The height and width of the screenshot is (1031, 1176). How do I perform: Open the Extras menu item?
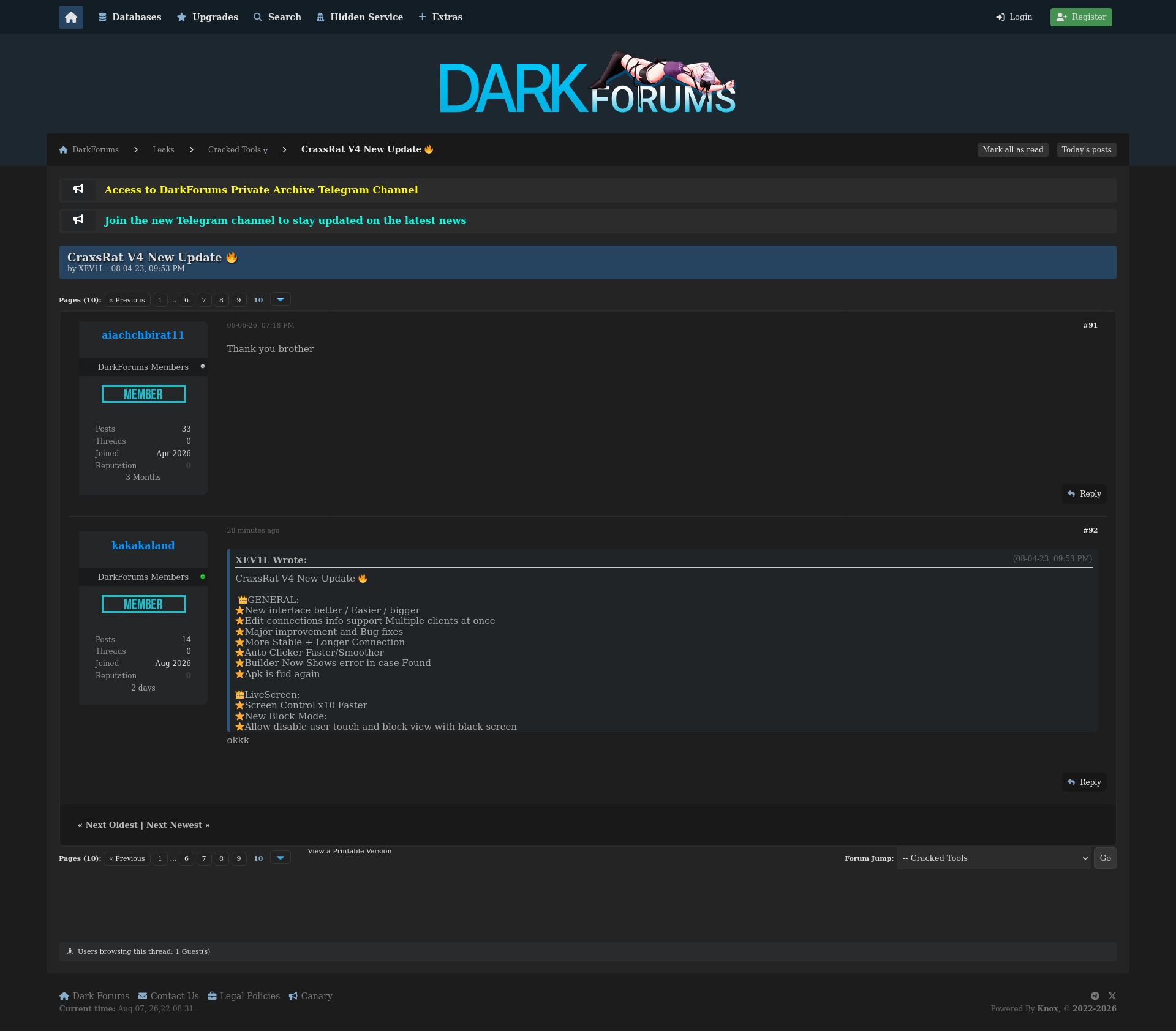click(x=440, y=17)
